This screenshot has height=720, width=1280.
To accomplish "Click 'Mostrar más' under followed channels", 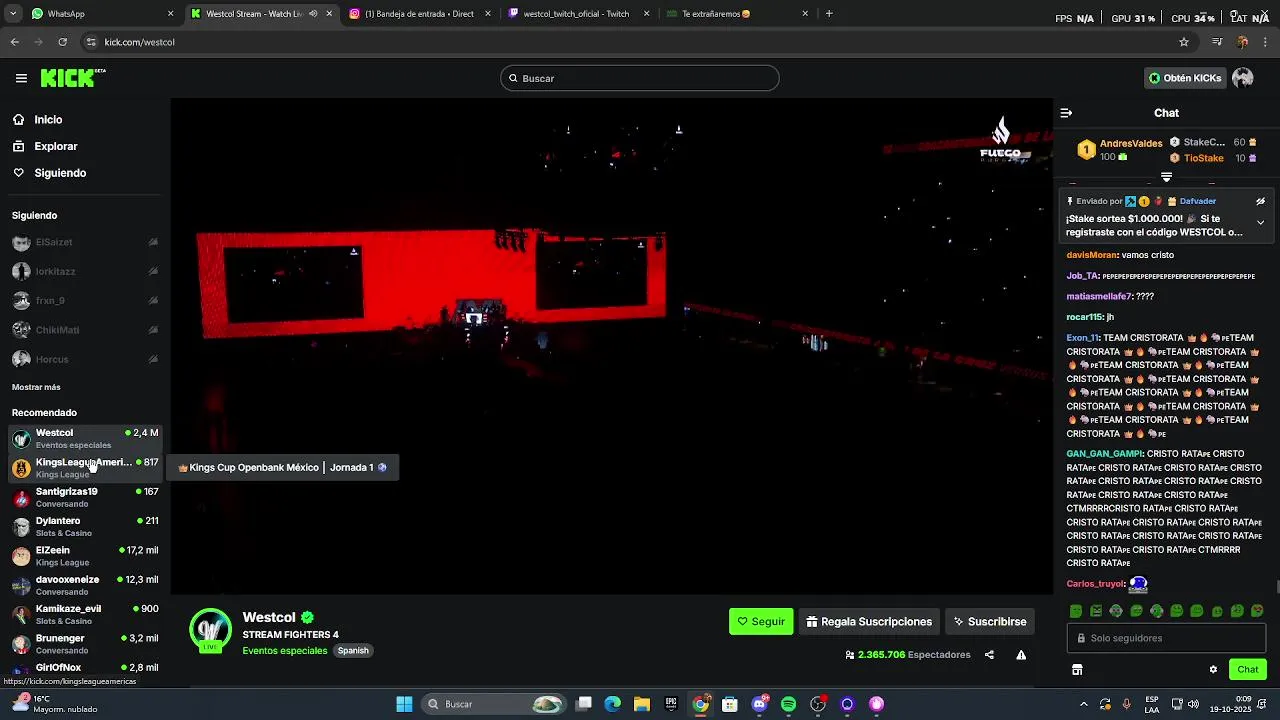I will click(x=36, y=387).
